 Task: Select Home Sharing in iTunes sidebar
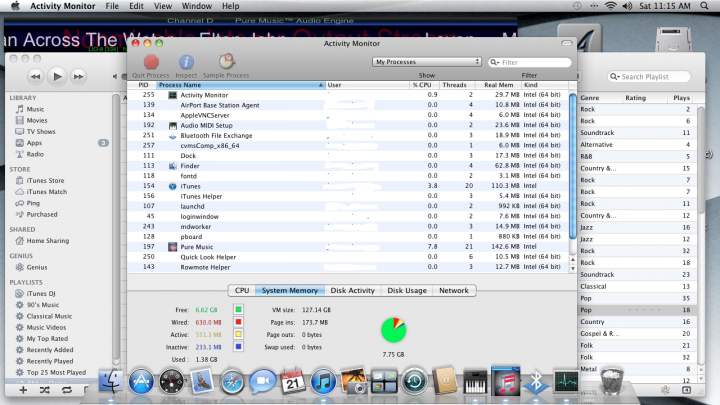47,240
